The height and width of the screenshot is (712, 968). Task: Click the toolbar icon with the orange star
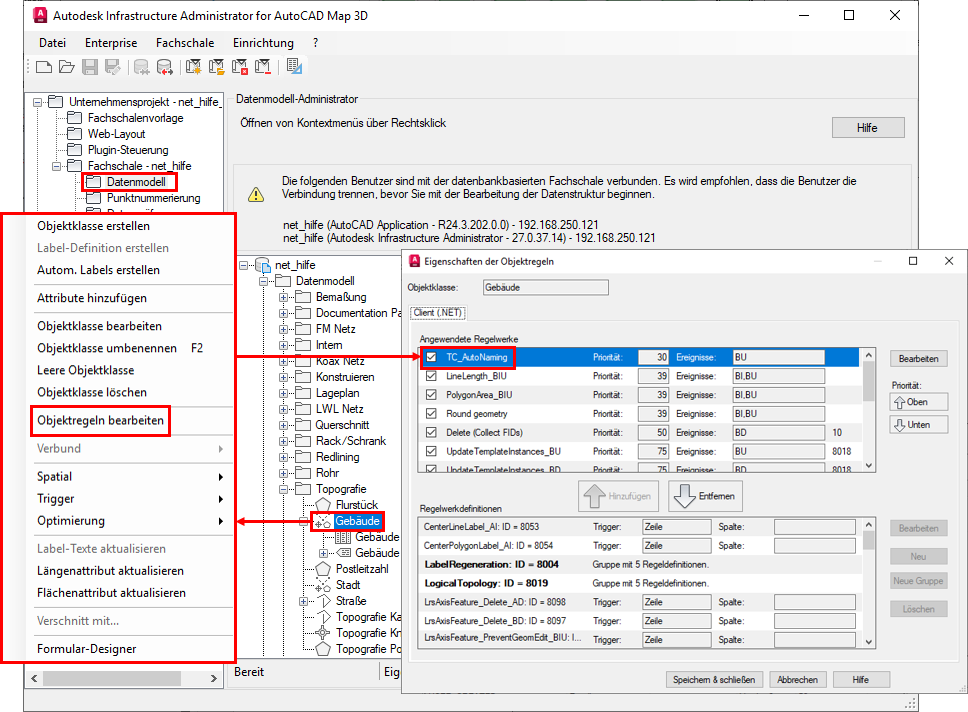[x=193, y=67]
